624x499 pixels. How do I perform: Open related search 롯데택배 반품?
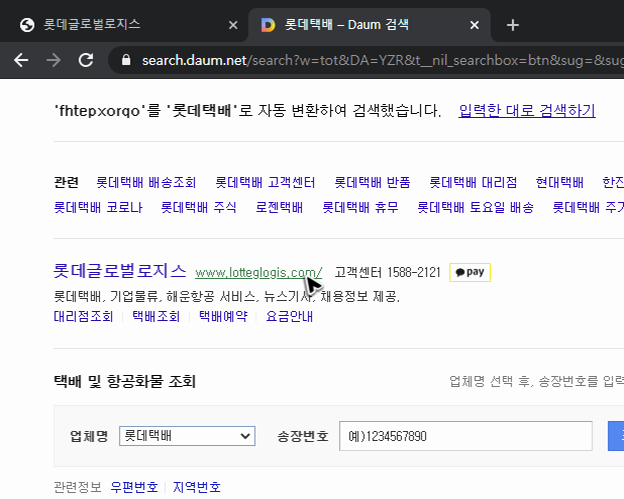[372, 182]
